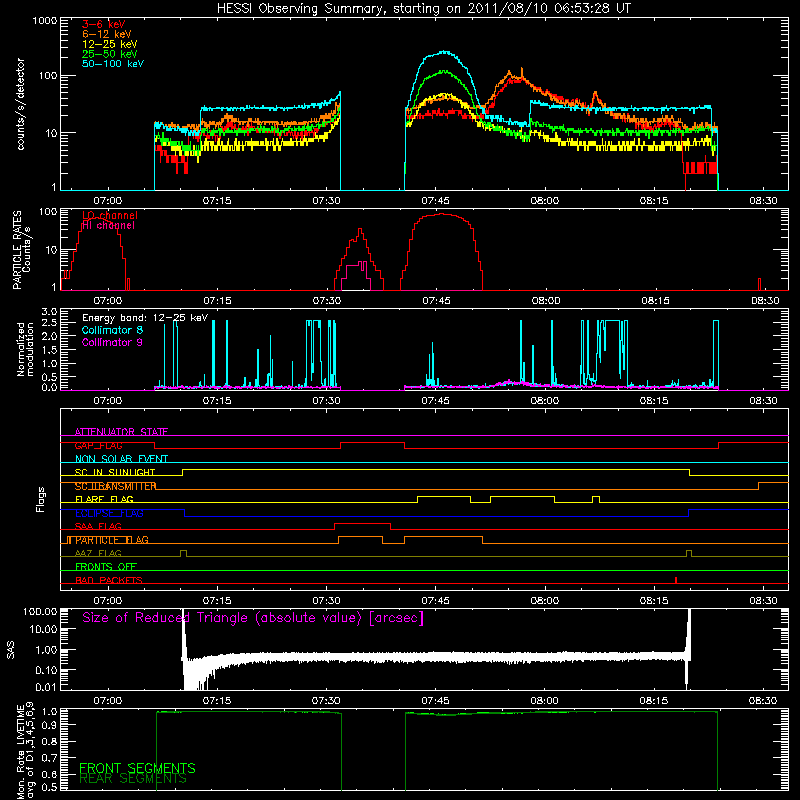Click the yellow 12-25 keV legend label
Viewport: 800px width, 800px height.
[x=110, y=44]
